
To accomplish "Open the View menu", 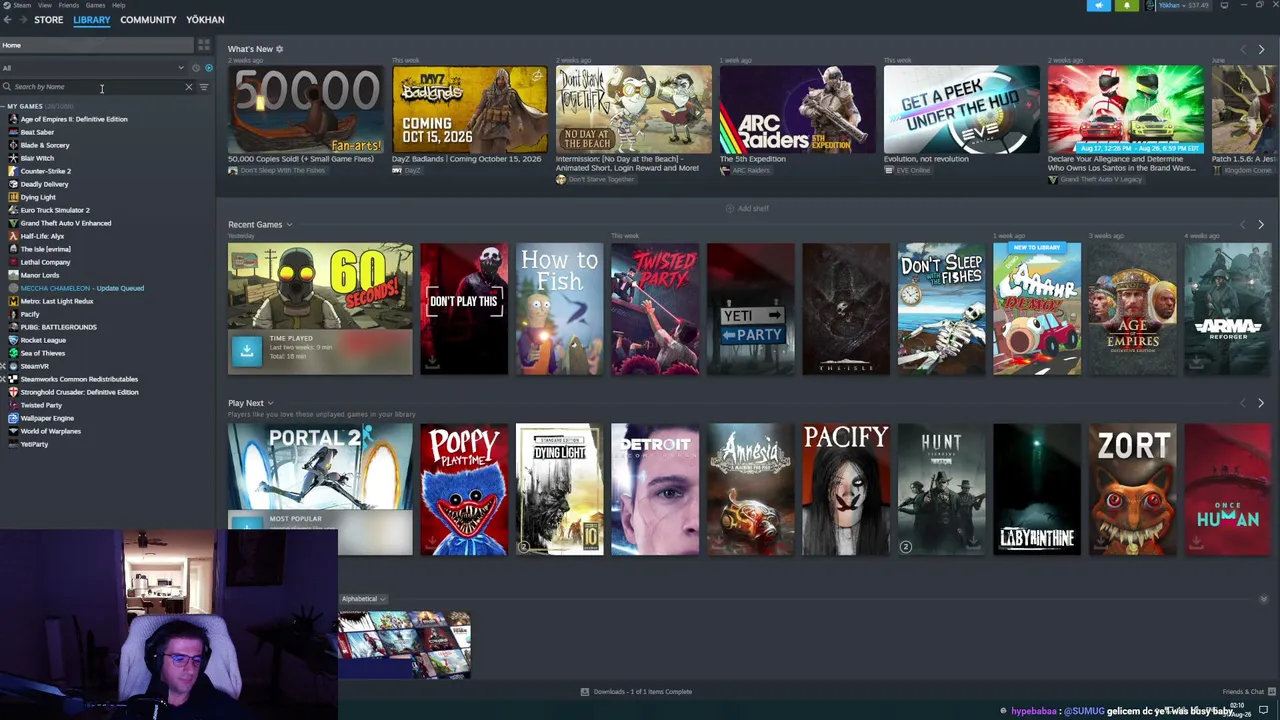I will click(45, 5).
